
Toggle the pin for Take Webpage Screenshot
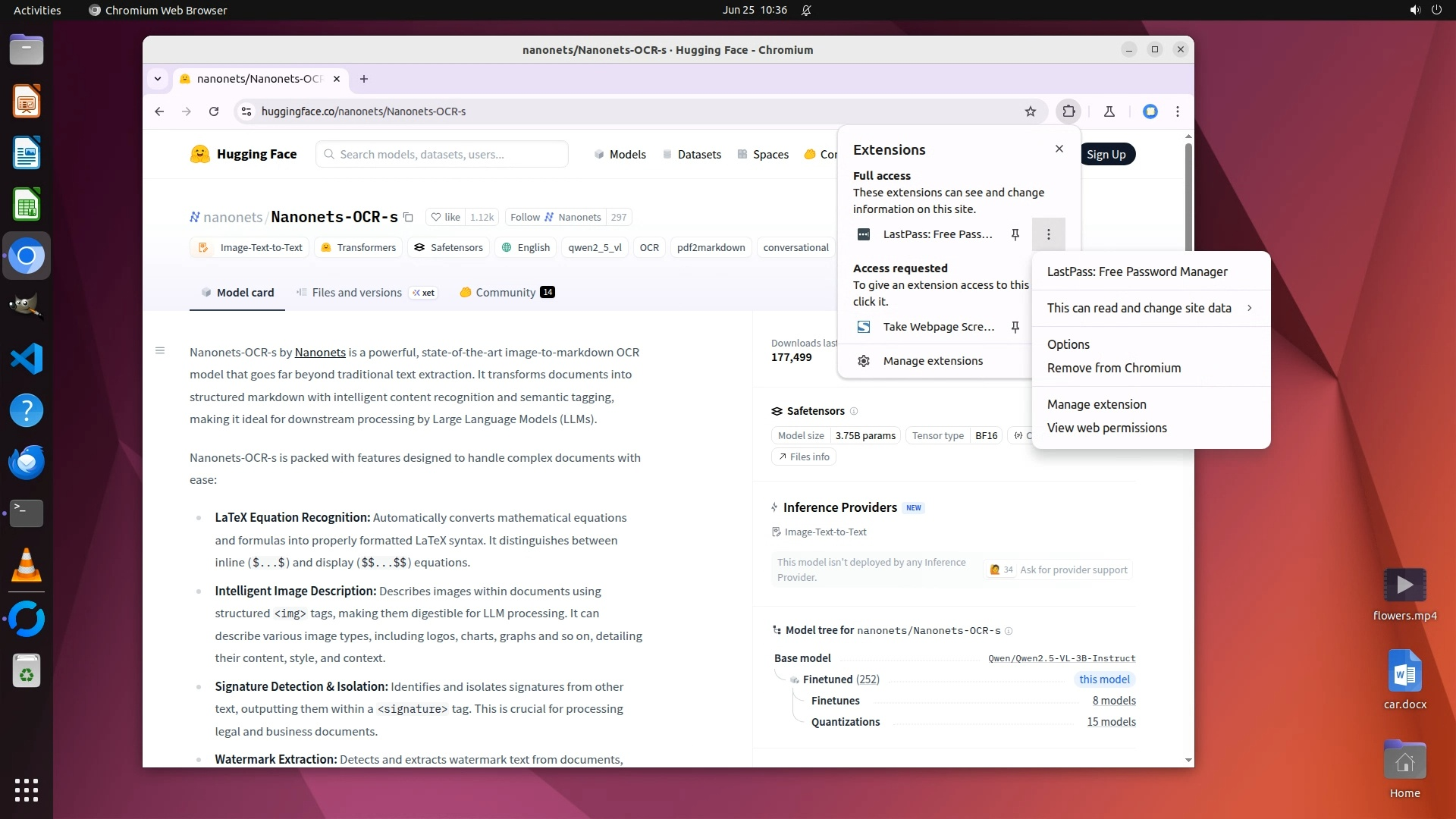click(1015, 327)
